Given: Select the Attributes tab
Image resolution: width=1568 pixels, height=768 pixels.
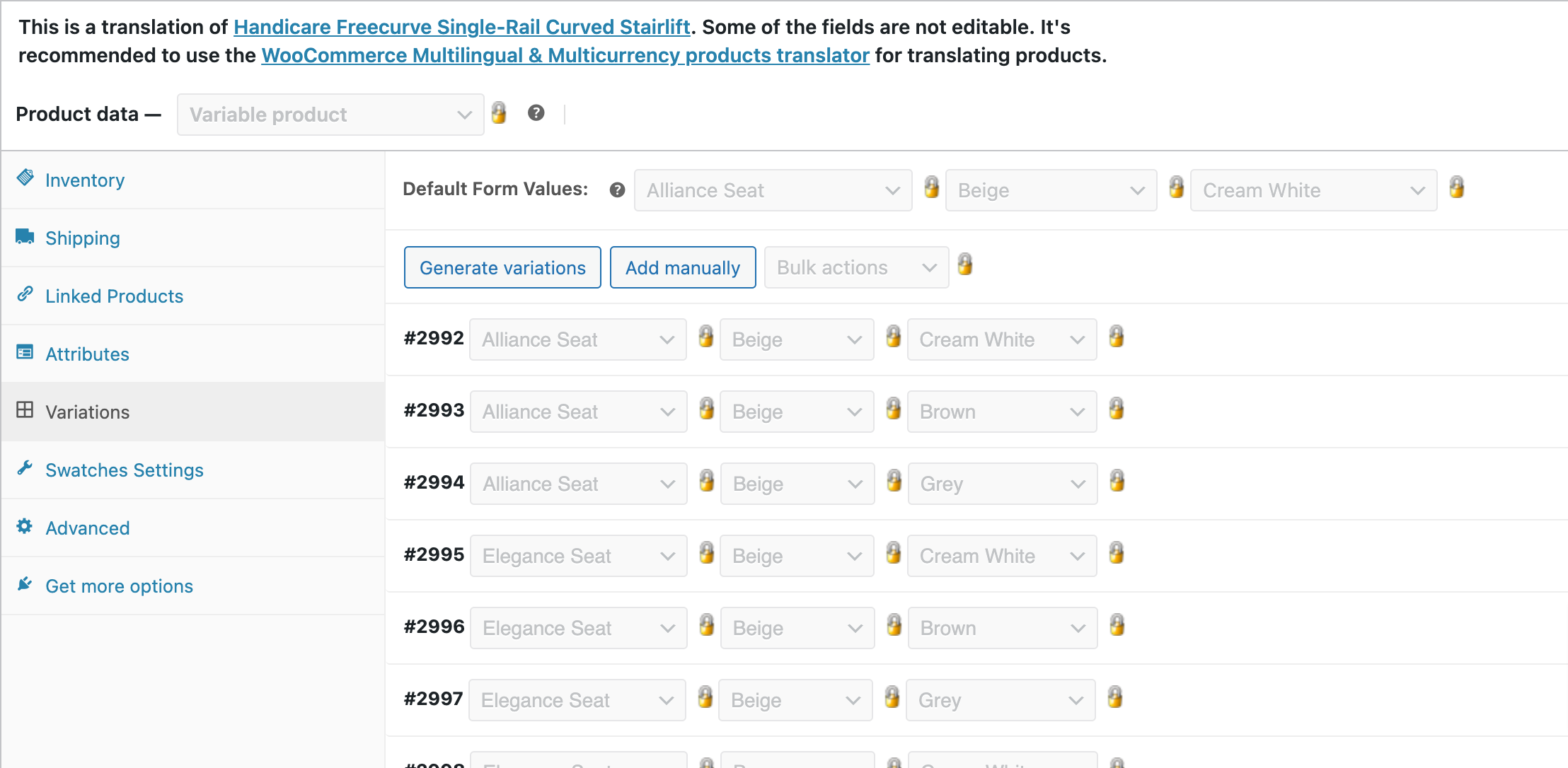Looking at the screenshot, I should 88,354.
